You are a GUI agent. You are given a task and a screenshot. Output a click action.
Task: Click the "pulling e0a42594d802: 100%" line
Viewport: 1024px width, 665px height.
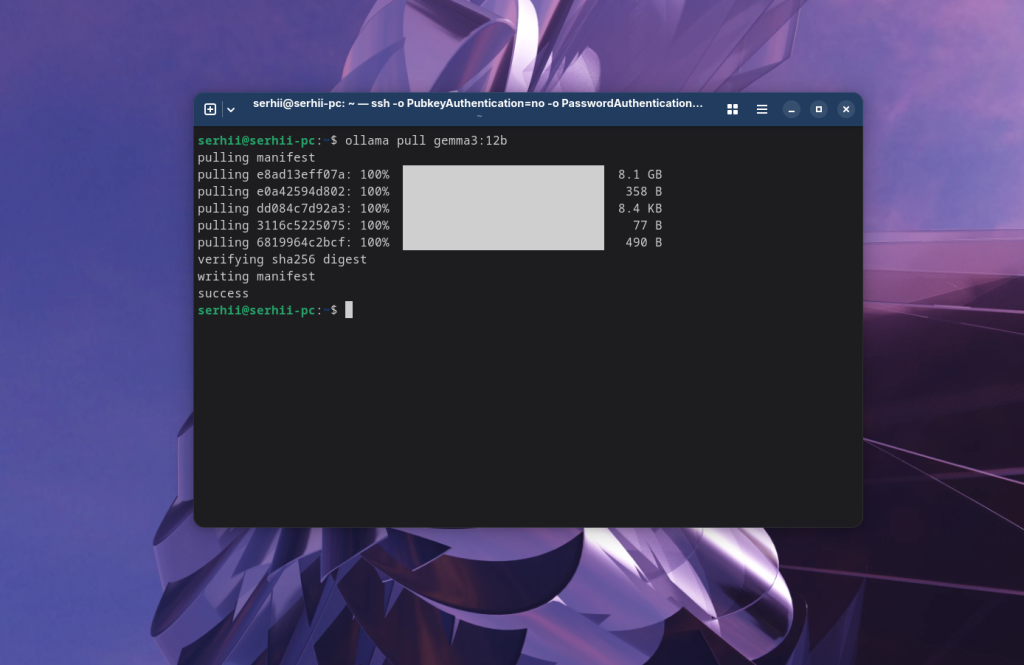coord(293,191)
